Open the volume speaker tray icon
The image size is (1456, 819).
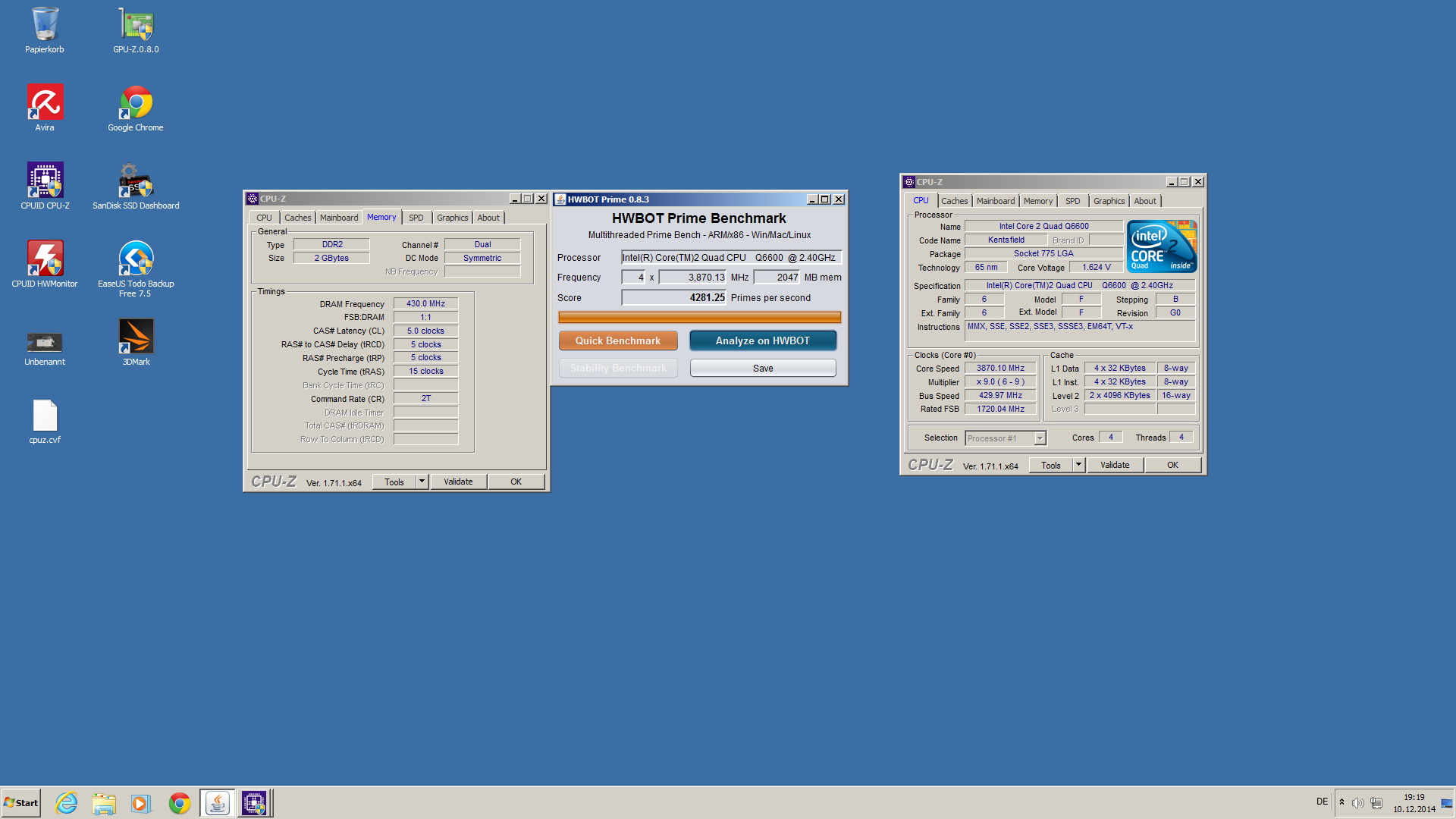click(1358, 803)
